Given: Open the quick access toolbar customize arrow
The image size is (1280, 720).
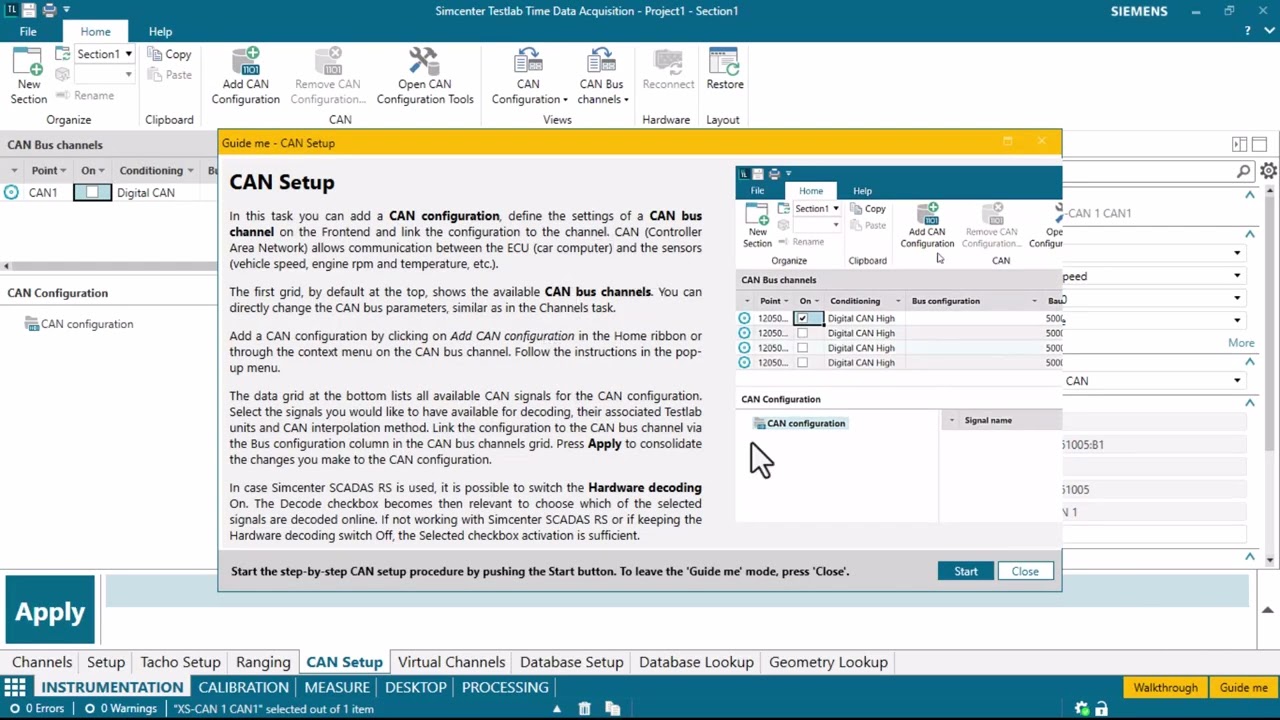Looking at the screenshot, I should coord(67,10).
